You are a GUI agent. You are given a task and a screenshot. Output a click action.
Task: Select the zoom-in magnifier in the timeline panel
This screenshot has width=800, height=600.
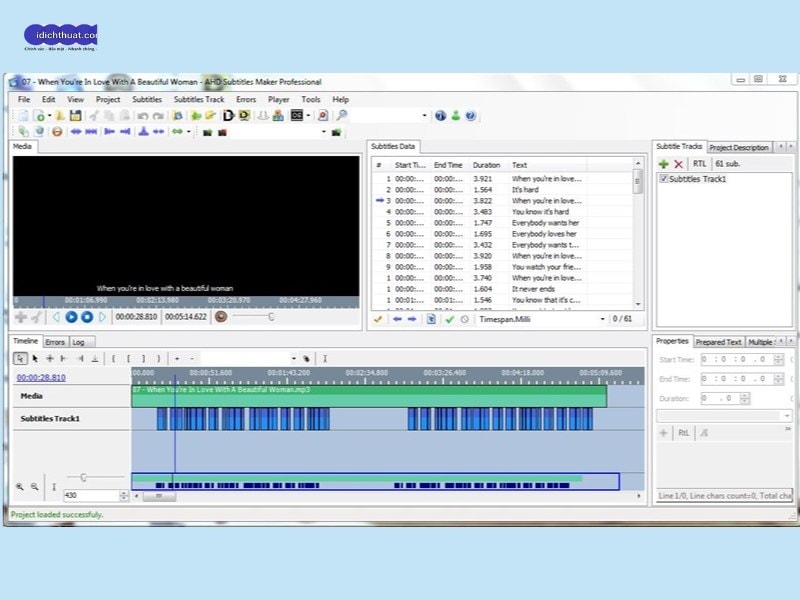pos(20,487)
